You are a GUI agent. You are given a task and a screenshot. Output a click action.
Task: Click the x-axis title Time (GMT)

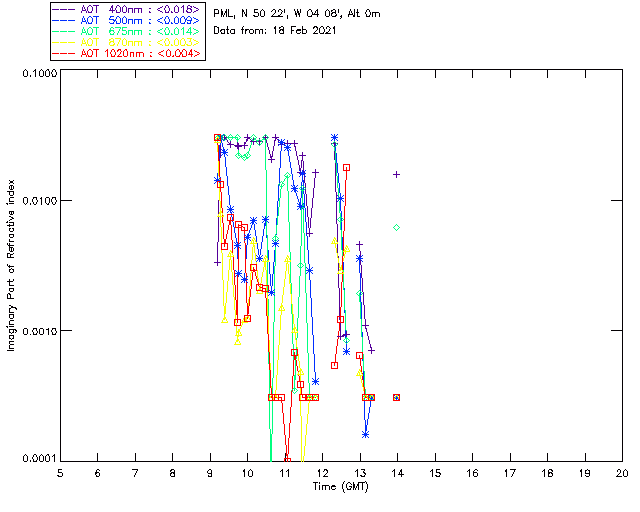(340, 487)
